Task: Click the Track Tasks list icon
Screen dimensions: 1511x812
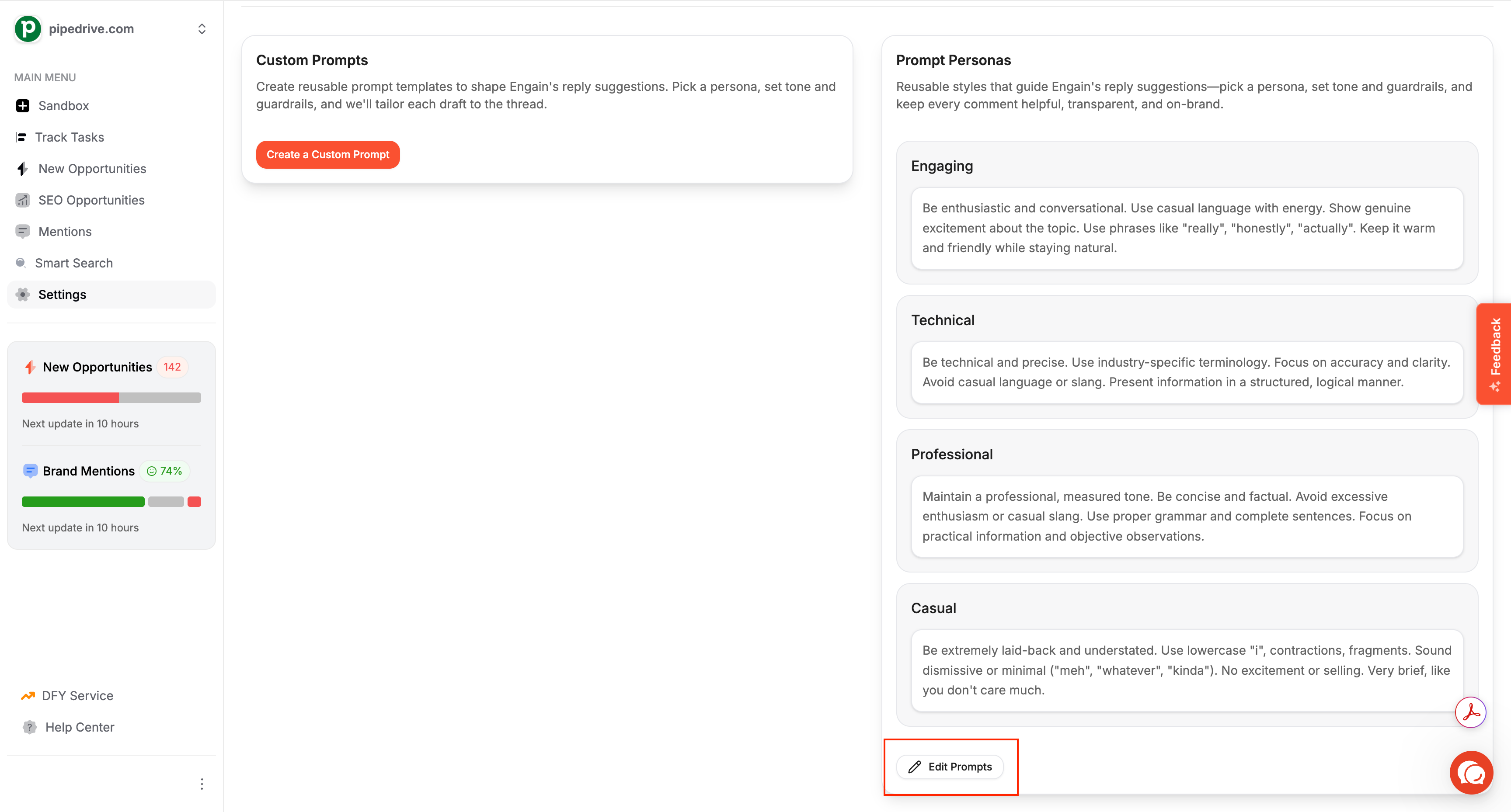Action: tap(21, 137)
